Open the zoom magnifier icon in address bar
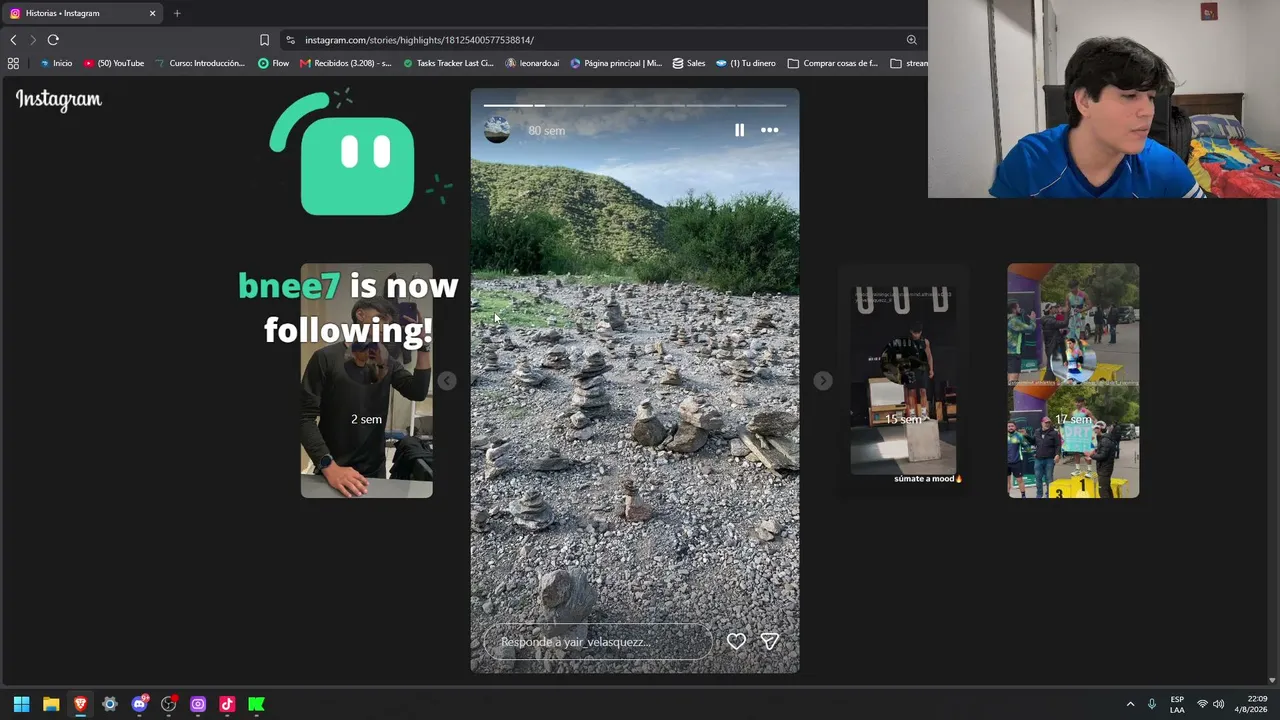1280x720 pixels. pos(911,40)
